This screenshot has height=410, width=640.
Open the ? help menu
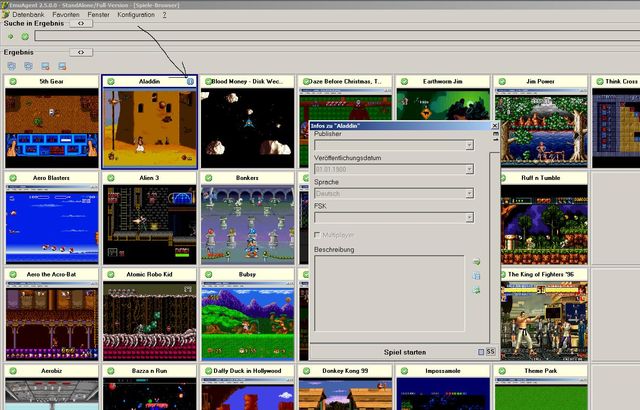tap(164, 15)
